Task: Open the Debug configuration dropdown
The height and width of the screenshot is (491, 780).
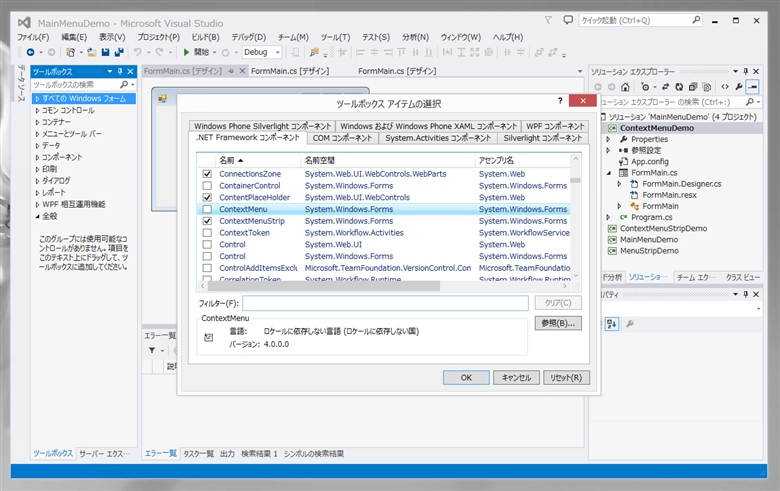Action: point(278,52)
